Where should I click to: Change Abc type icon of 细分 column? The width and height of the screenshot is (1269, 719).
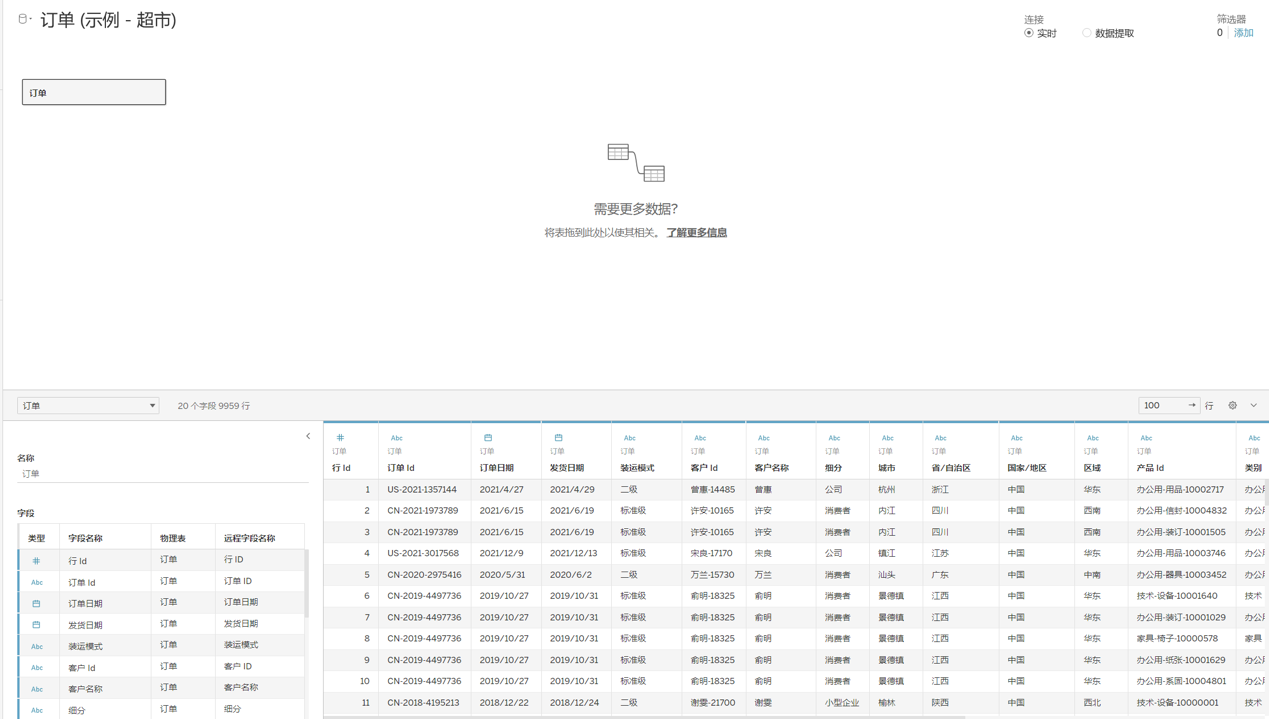[834, 438]
